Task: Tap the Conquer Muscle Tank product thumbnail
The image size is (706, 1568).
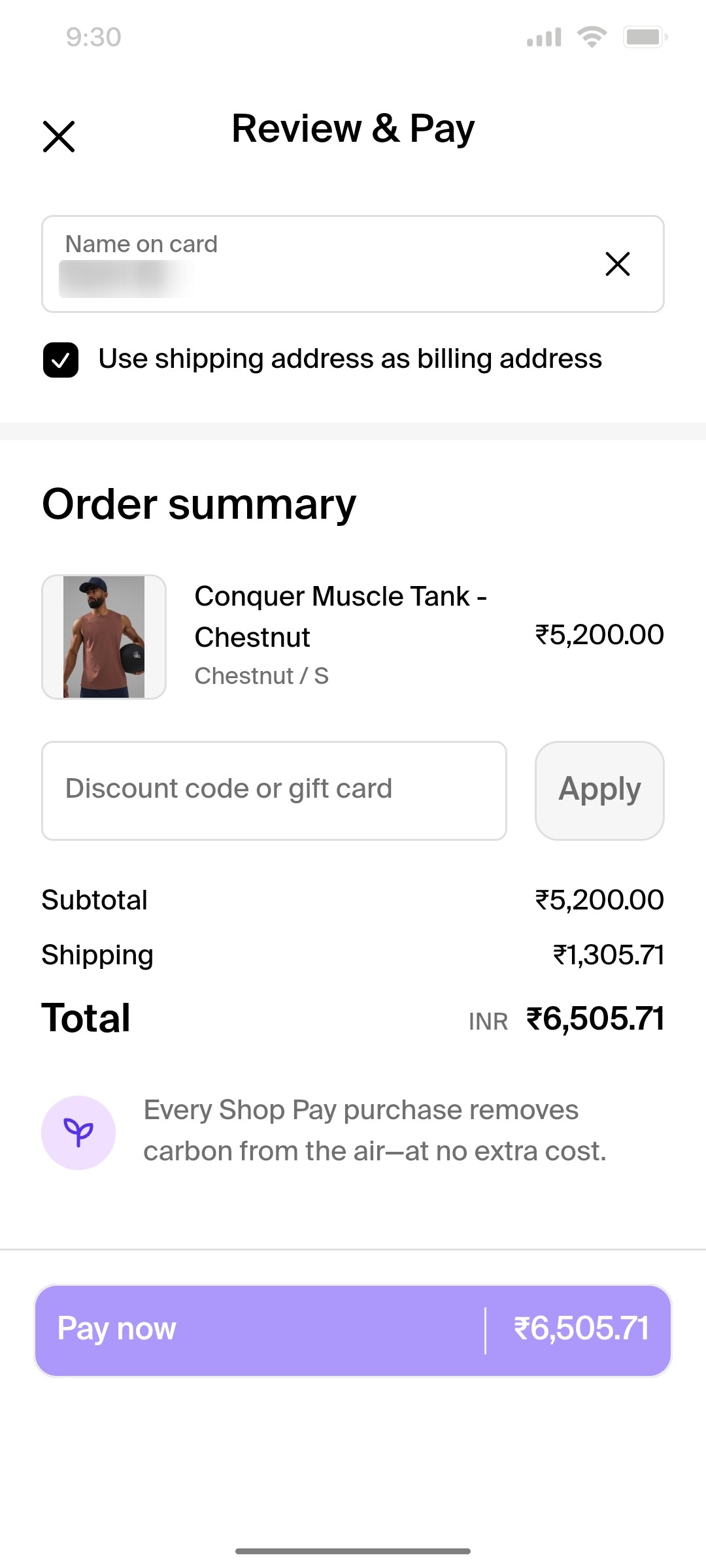Action: (105, 636)
